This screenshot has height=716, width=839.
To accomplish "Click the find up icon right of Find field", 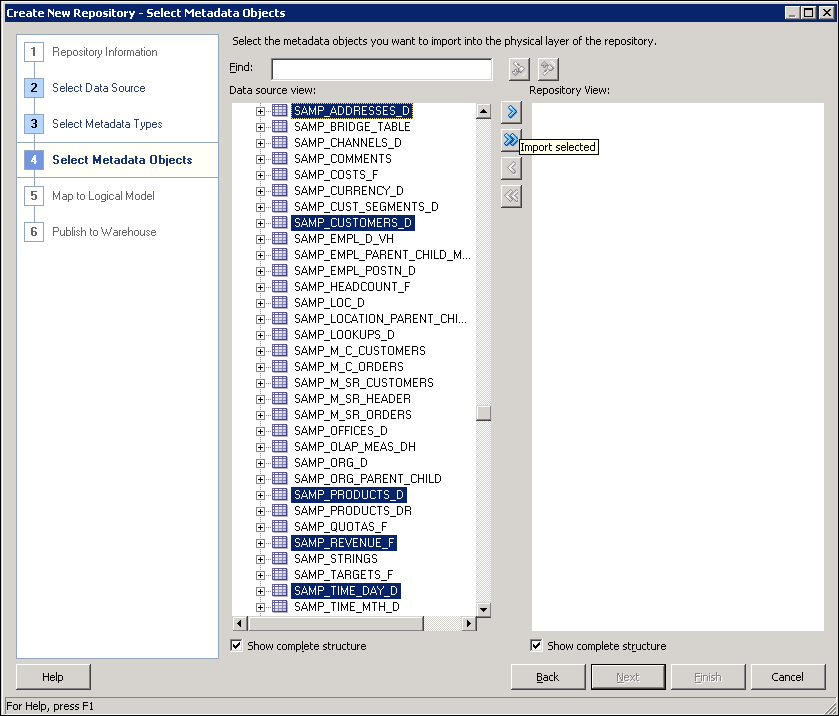I will point(548,69).
